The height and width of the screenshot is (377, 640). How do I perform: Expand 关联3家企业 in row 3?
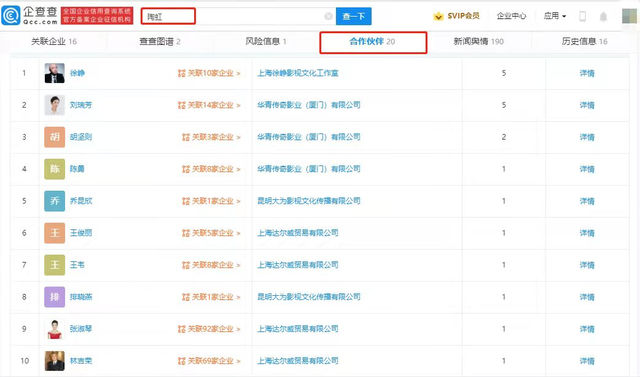click(211, 137)
